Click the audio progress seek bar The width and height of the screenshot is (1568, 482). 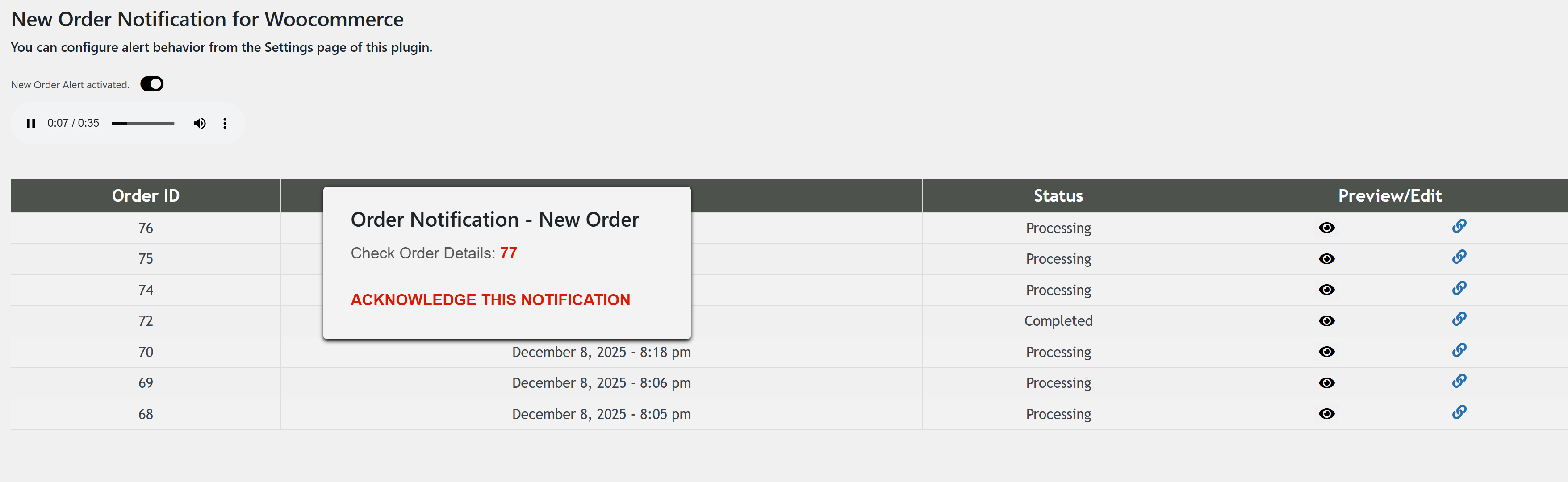142,123
